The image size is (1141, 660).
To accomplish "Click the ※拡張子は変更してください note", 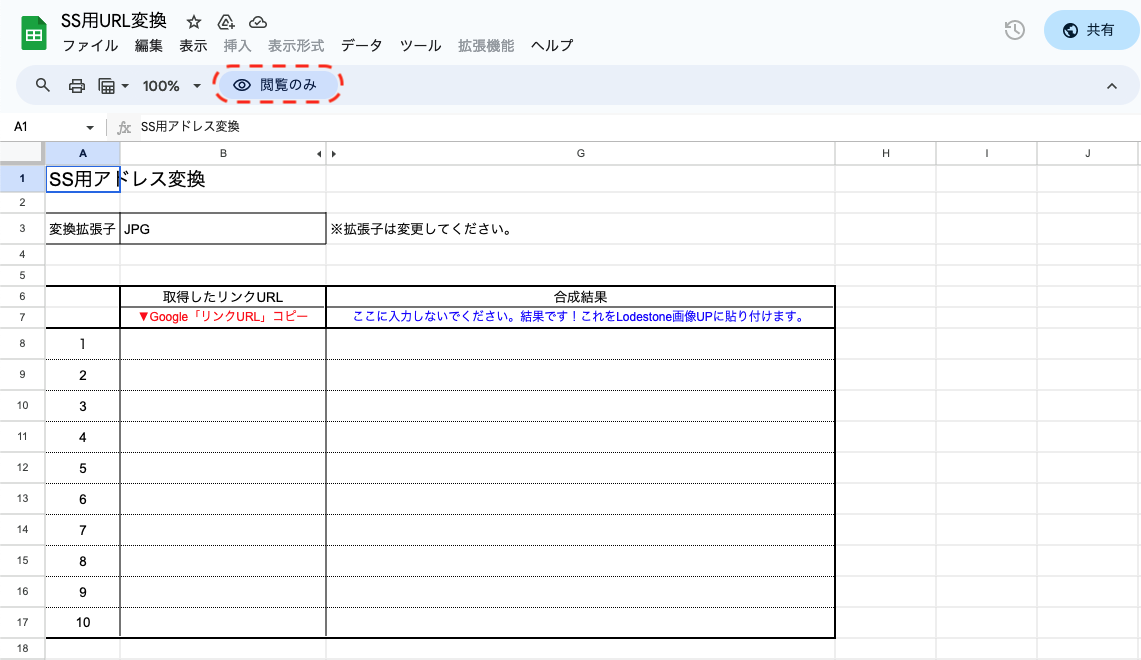I will (421, 229).
